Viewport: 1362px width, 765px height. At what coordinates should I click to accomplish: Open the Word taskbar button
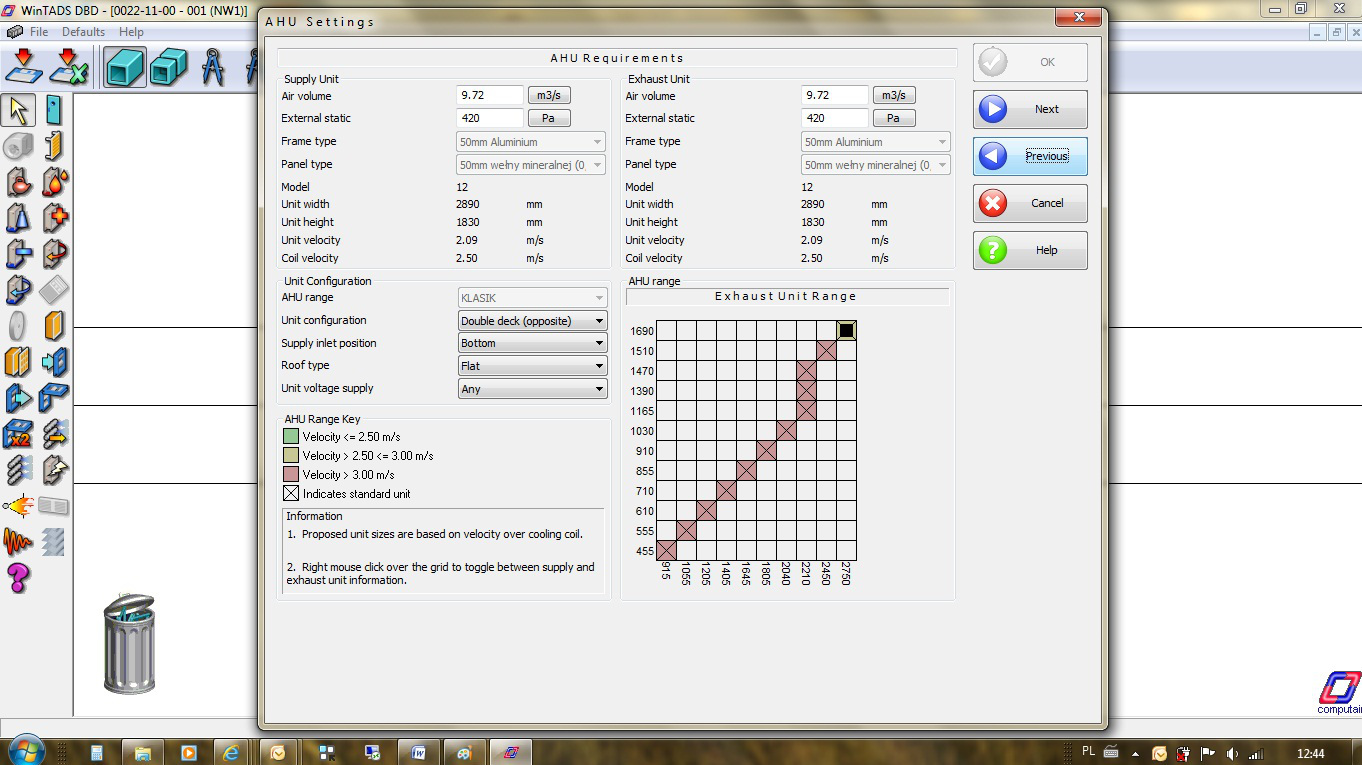[419, 752]
